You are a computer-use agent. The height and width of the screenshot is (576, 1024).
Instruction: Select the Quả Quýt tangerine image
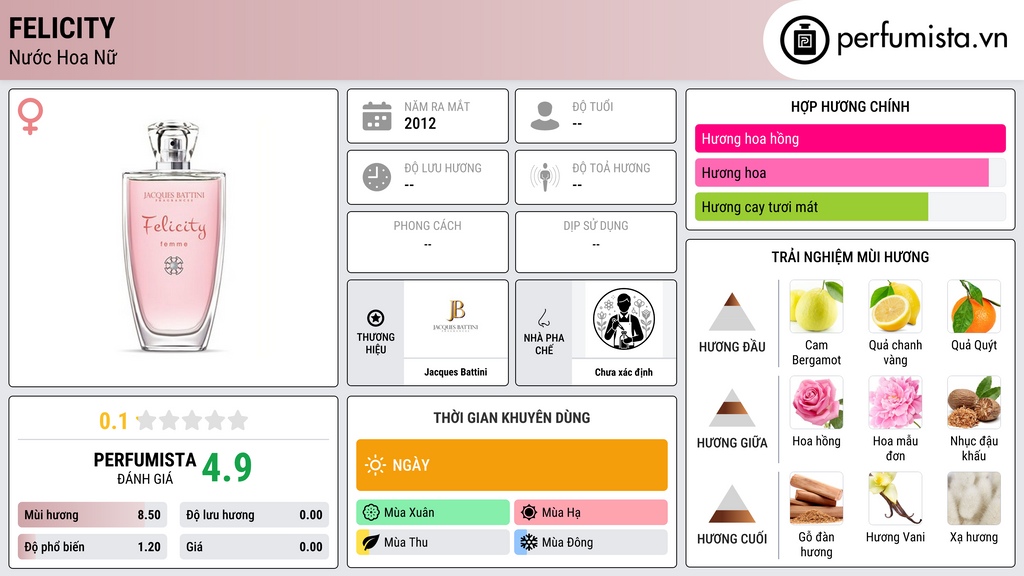[974, 307]
